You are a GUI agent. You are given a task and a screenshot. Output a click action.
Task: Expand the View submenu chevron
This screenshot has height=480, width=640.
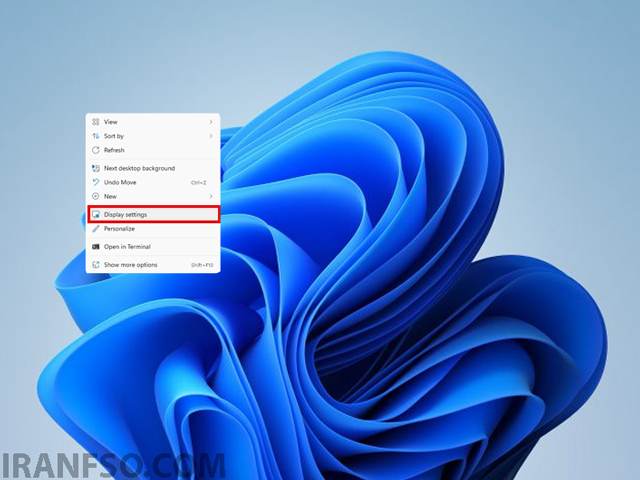coord(211,122)
